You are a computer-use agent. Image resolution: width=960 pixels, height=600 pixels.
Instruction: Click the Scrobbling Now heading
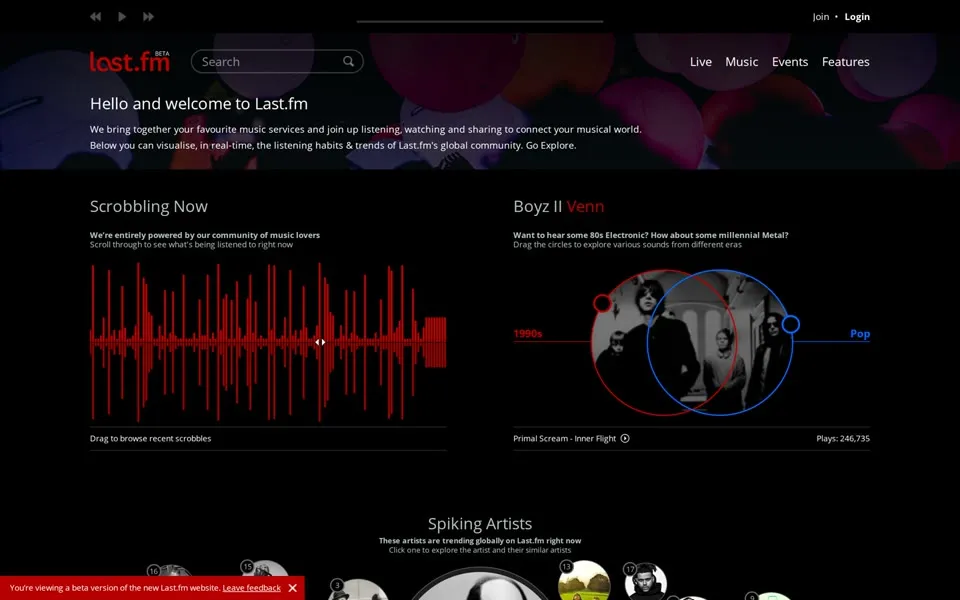(149, 206)
